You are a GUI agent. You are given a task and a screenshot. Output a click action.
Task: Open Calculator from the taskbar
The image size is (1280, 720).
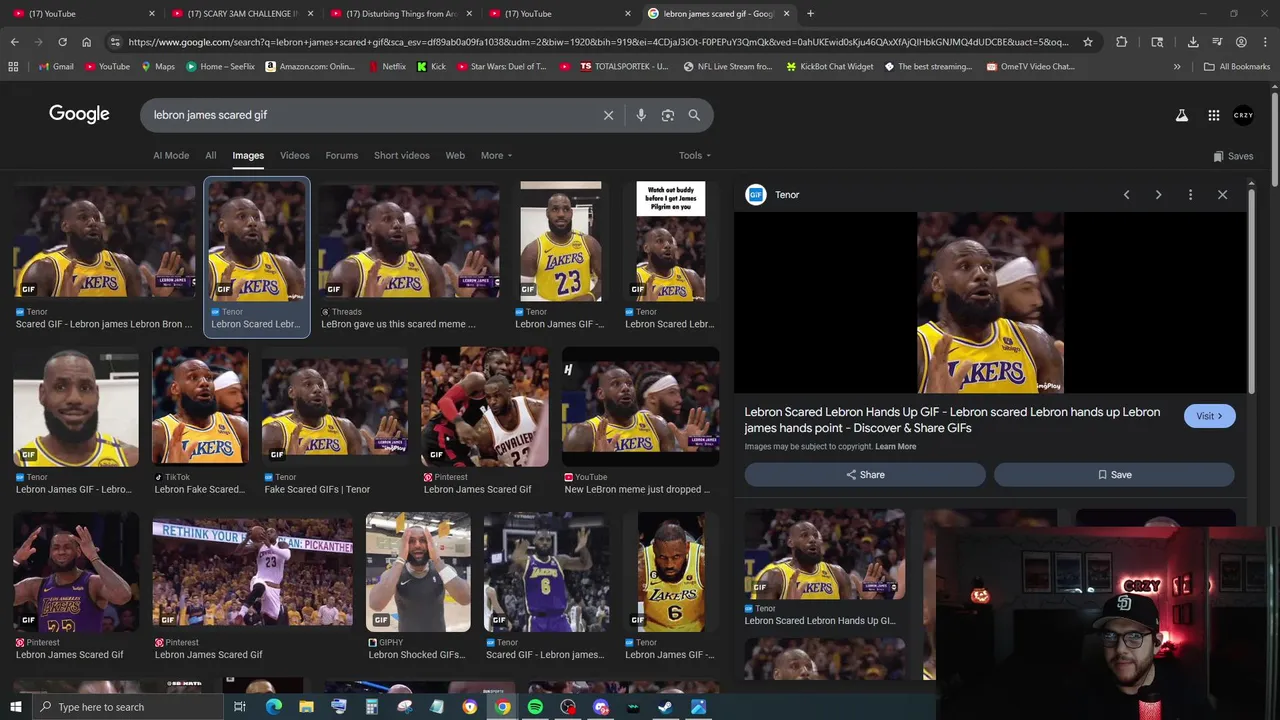pyautogui.click(x=371, y=707)
